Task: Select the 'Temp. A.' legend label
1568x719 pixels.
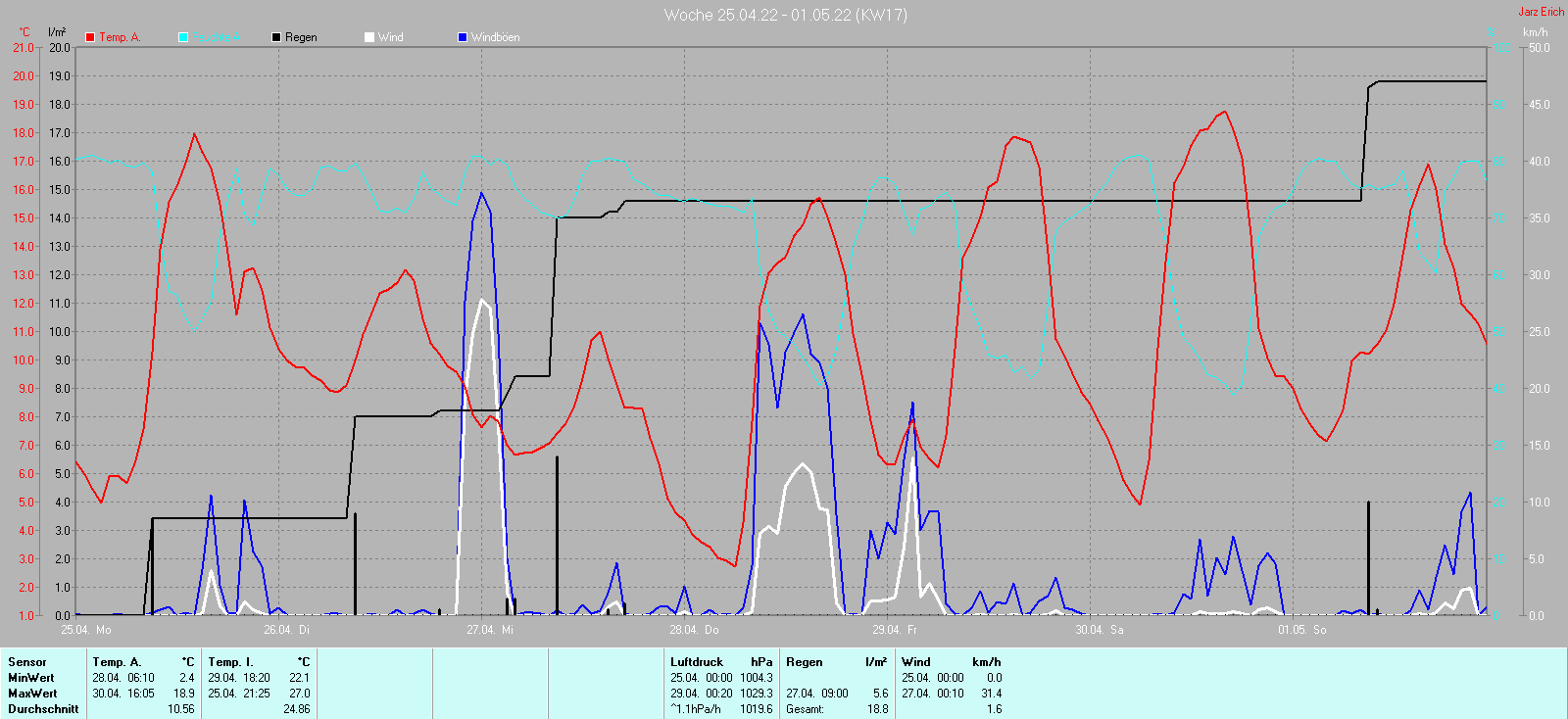Action: point(120,37)
